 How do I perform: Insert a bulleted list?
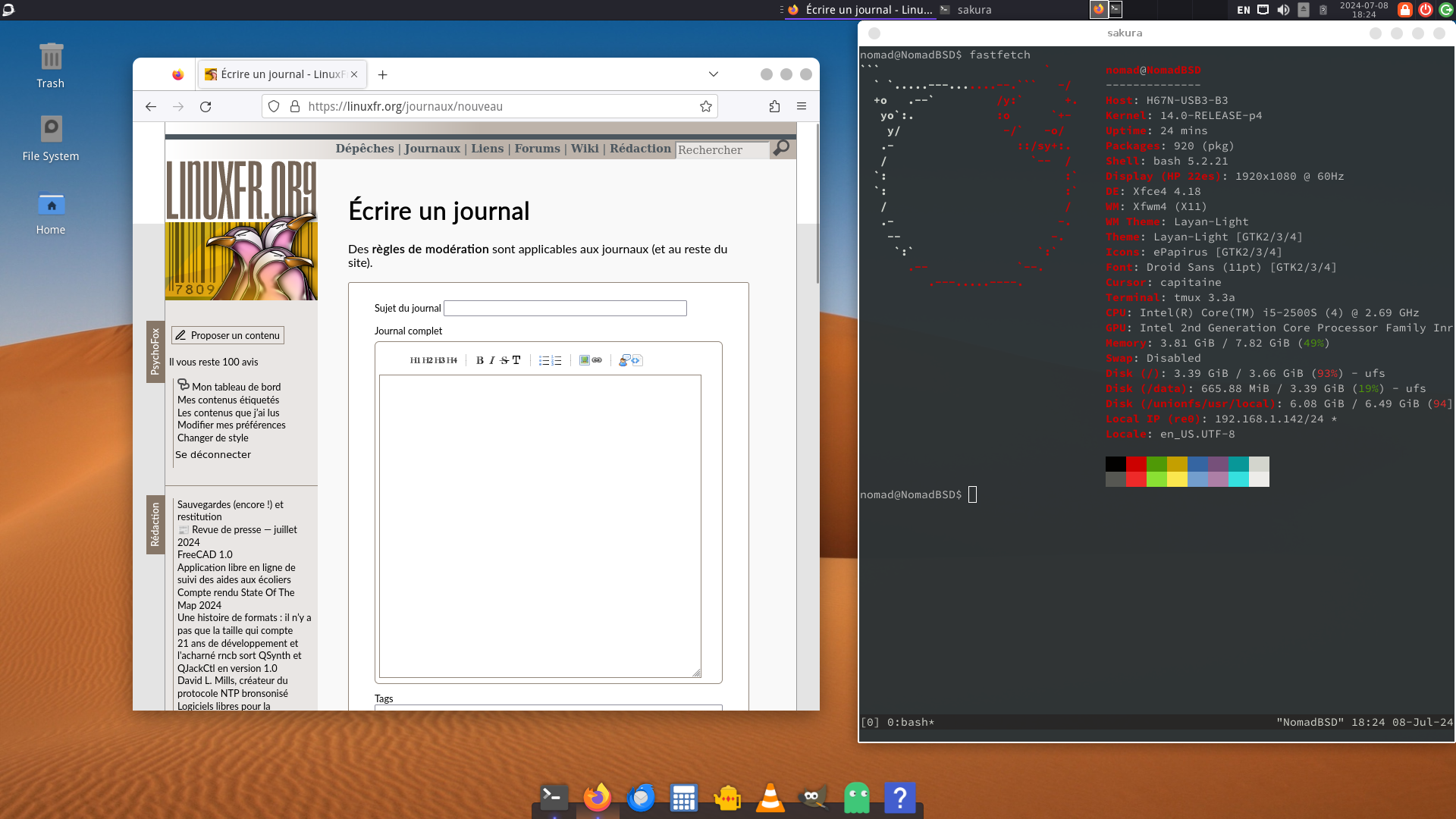544,360
